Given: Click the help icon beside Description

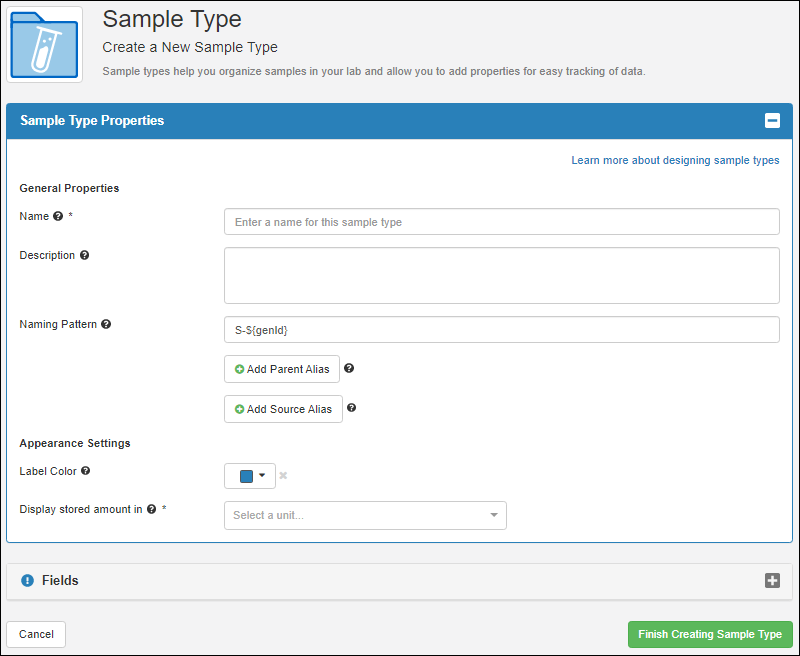Looking at the screenshot, I should (x=85, y=255).
